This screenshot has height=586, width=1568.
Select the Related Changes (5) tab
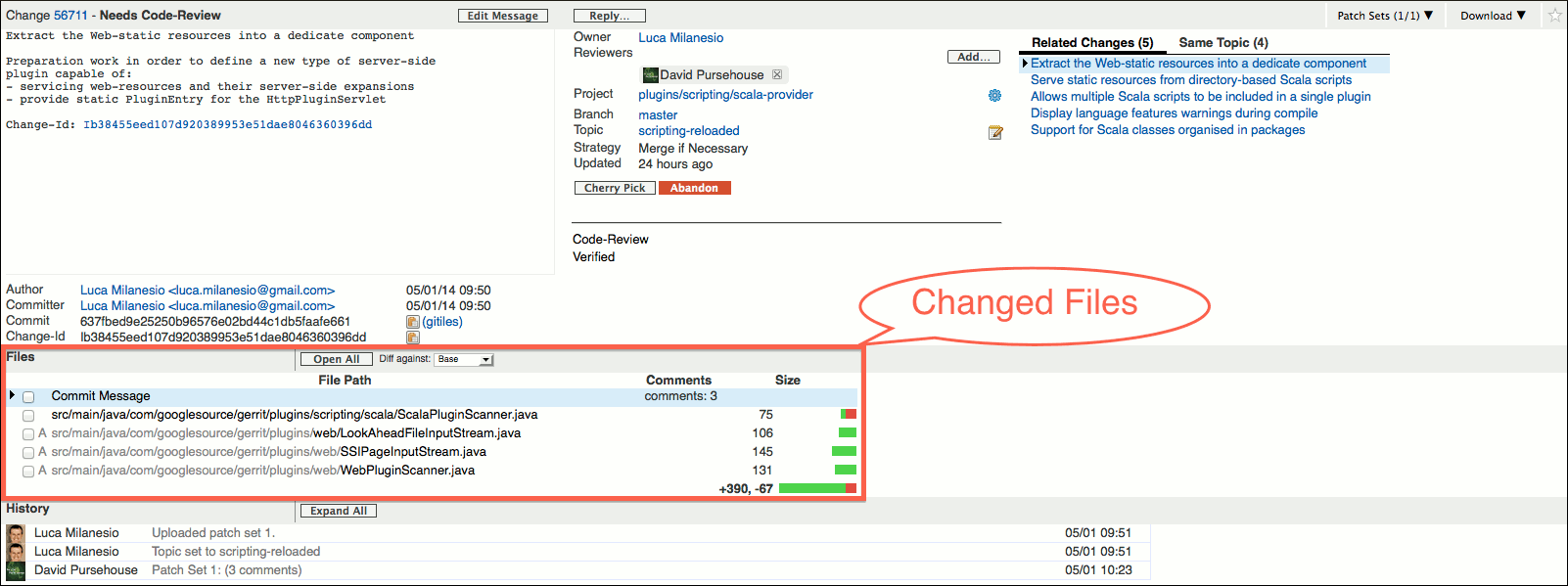click(x=1092, y=43)
